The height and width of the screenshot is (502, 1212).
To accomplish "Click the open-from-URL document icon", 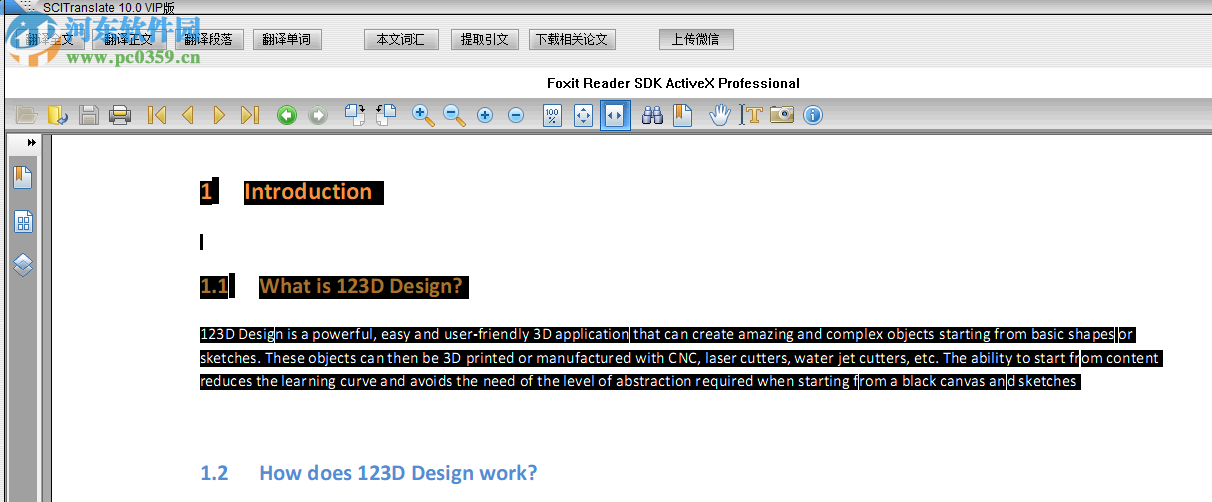I will pos(57,115).
